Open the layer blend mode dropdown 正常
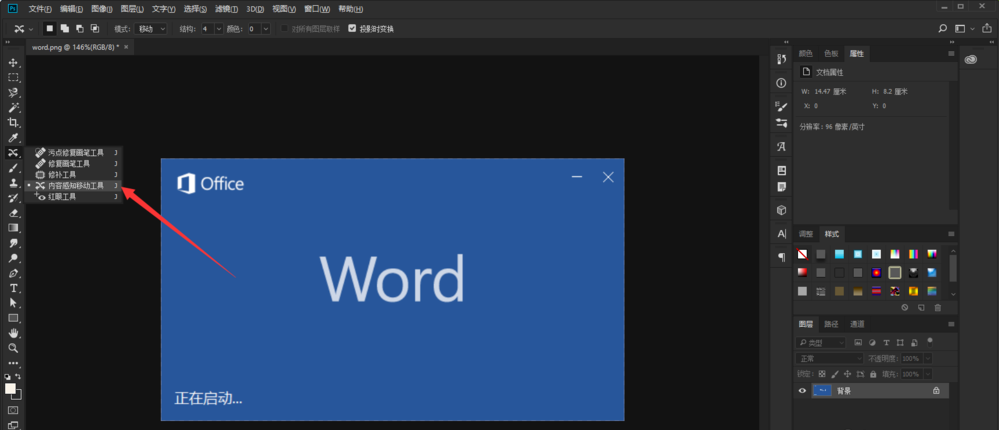The width and height of the screenshot is (999, 430). (830, 358)
